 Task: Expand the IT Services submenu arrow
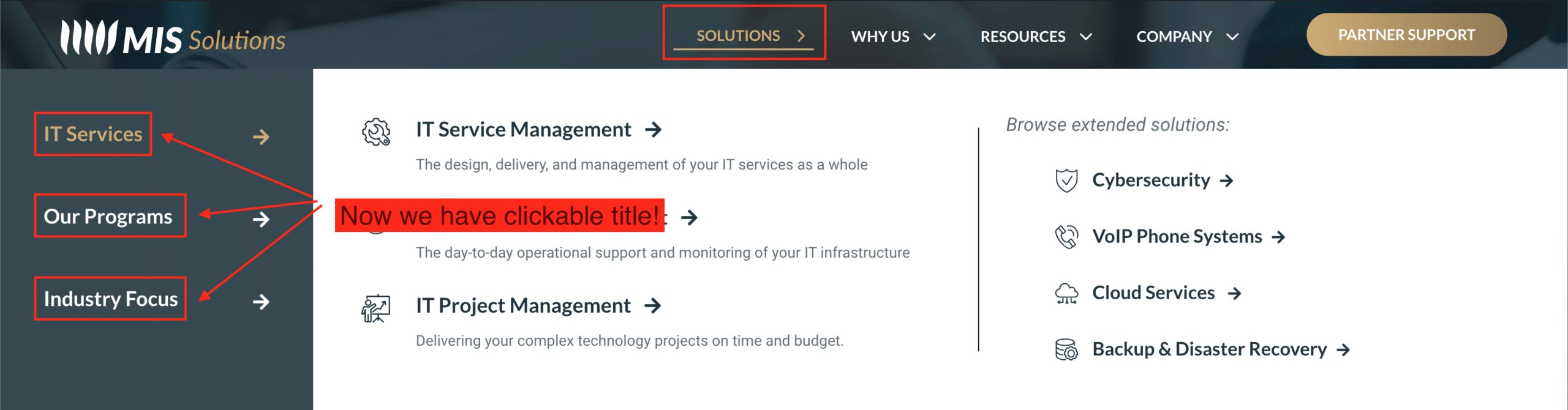tap(261, 136)
